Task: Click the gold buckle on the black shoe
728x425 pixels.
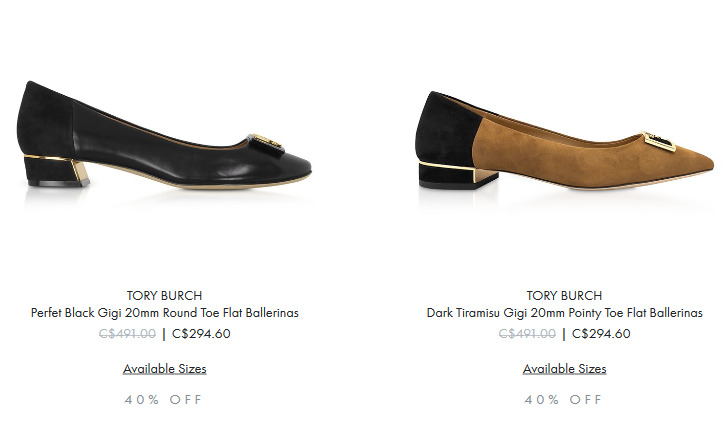Action: point(266,143)
